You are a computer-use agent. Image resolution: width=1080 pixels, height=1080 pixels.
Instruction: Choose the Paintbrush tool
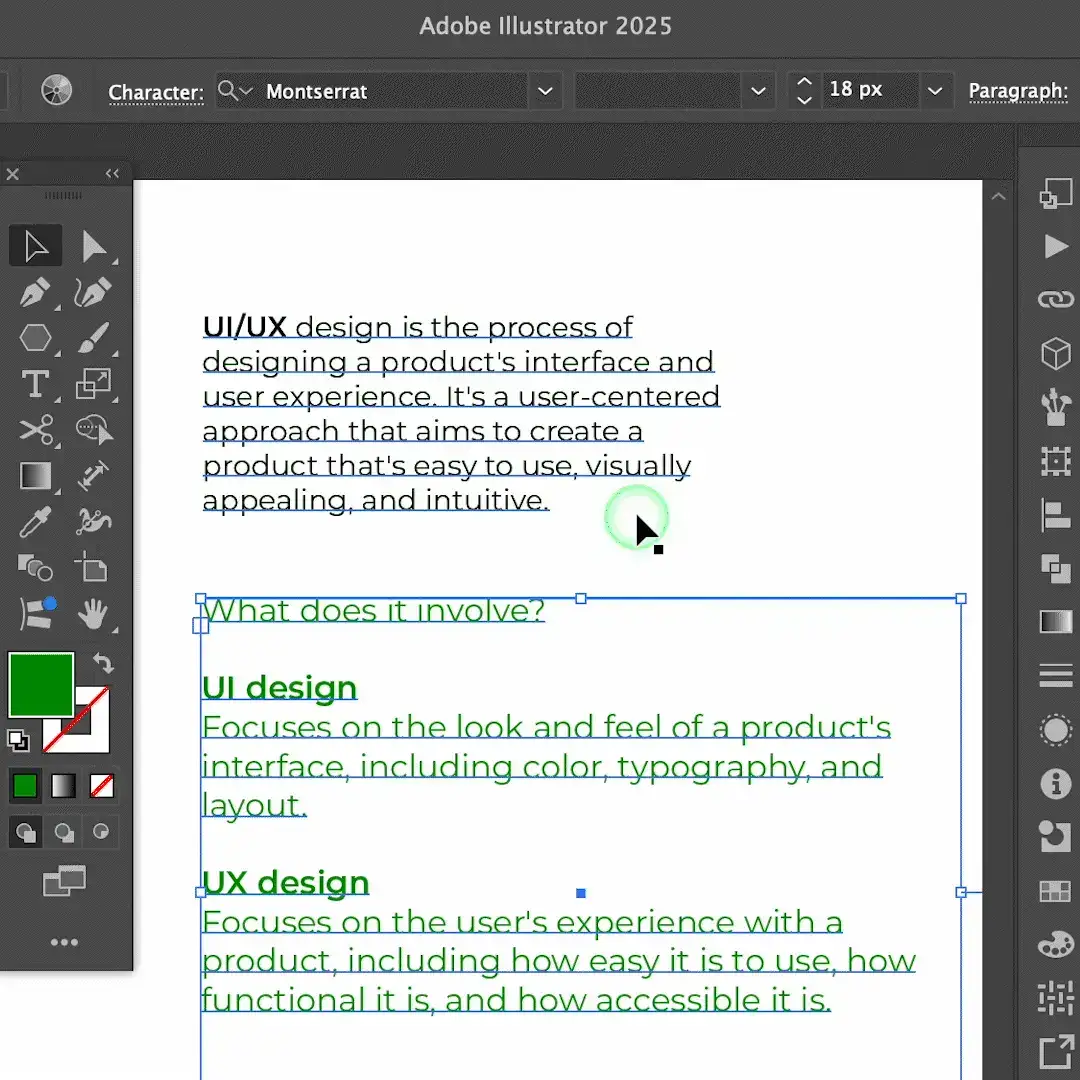[x=95, y=338]
